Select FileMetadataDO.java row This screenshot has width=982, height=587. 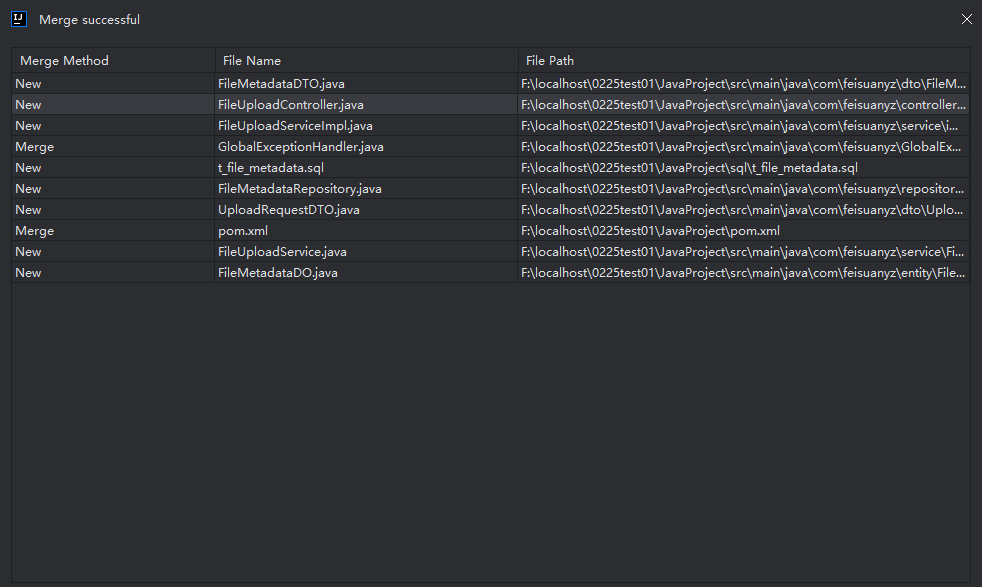[277, 273]
